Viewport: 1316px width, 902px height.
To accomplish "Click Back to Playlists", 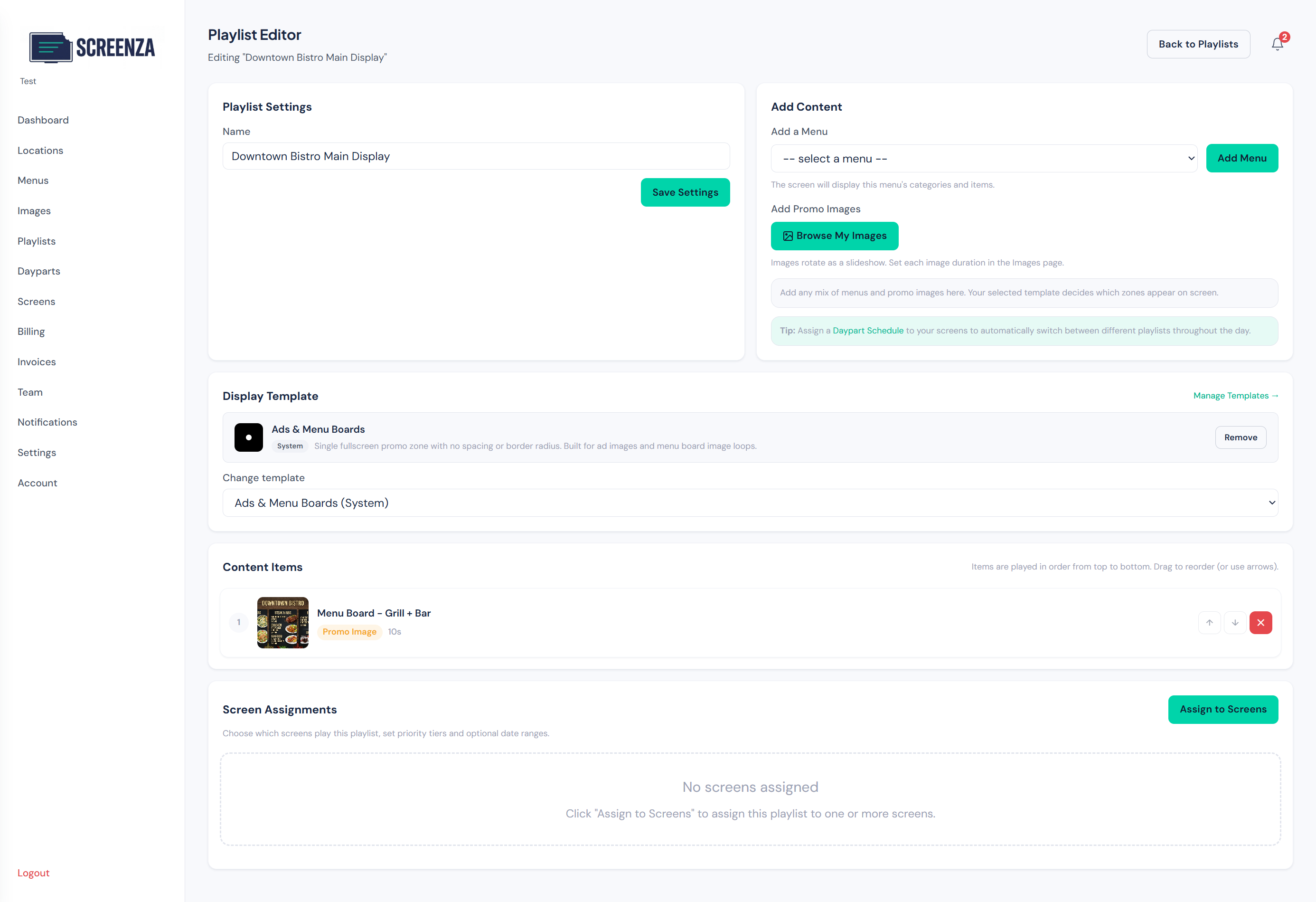I will tap(1198, 44).
